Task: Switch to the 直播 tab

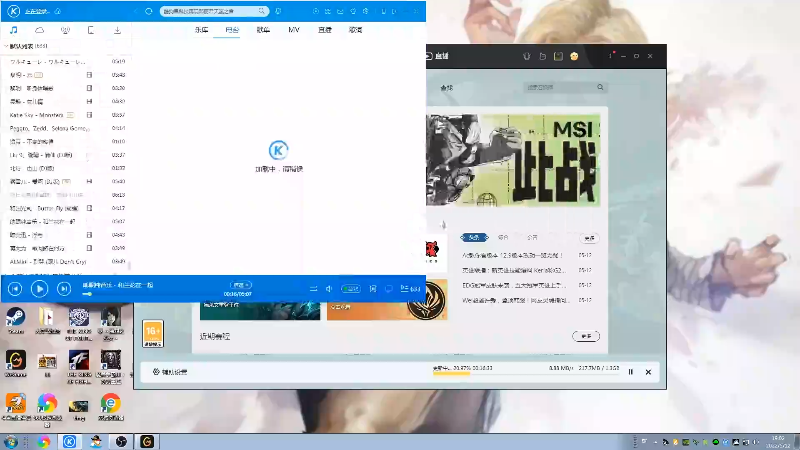Action: 324,30
